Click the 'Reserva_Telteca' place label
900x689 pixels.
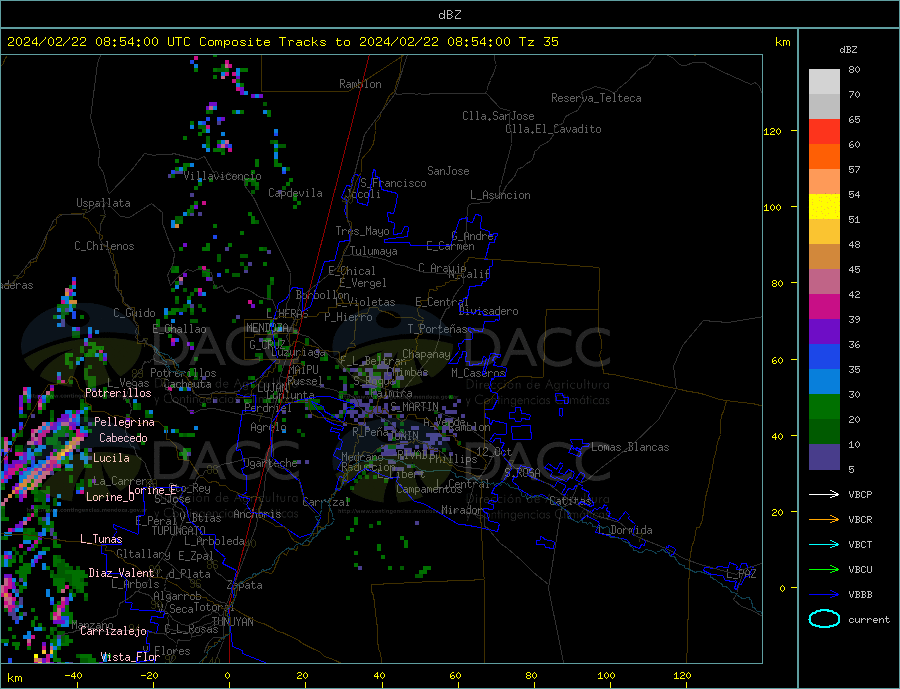pyautogui.click(x=596, y=98)
